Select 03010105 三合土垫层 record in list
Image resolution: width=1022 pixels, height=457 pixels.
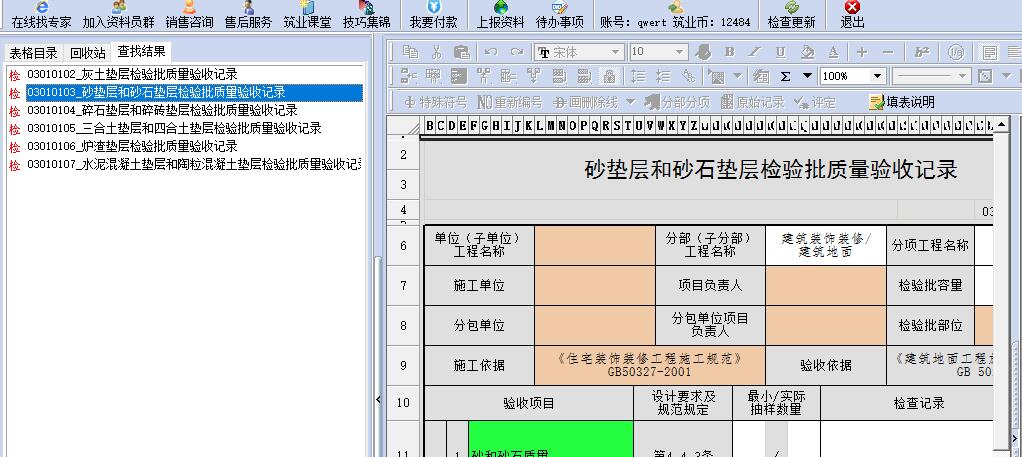tap(173, 128)
